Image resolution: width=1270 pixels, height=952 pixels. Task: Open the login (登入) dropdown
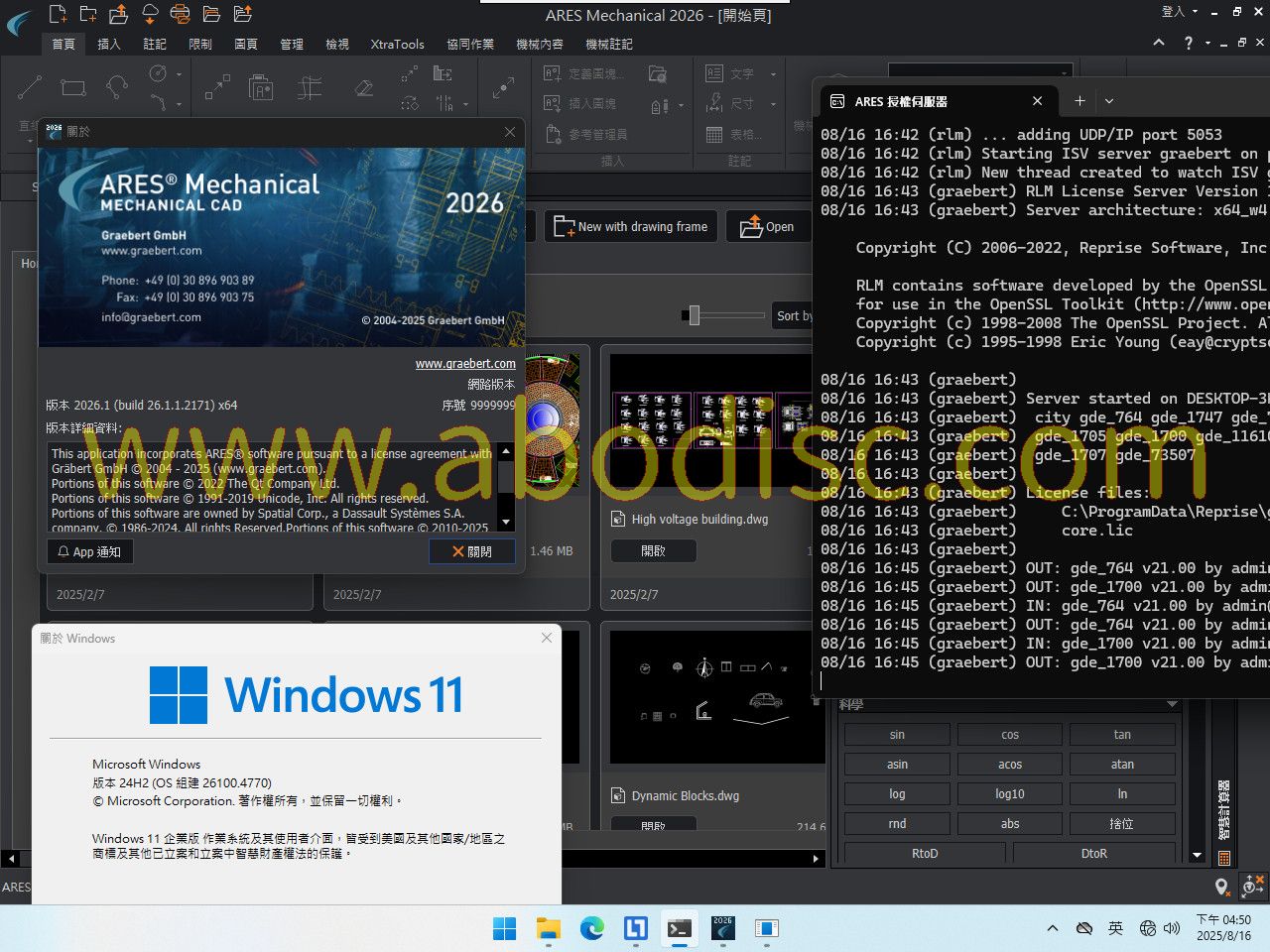click(x=1180, y=11)
